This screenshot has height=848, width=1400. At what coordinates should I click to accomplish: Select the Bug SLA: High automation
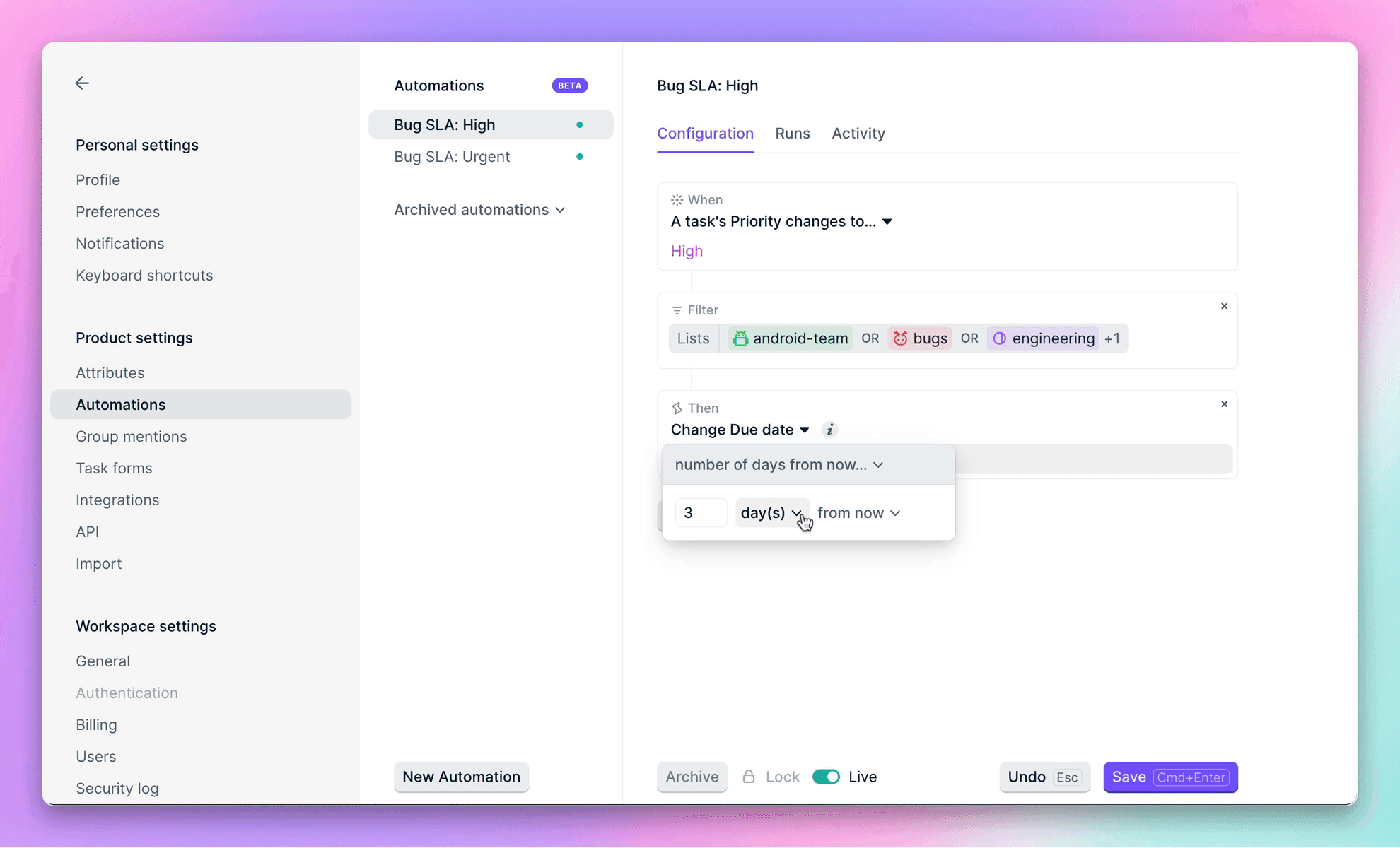coord(491,125)
